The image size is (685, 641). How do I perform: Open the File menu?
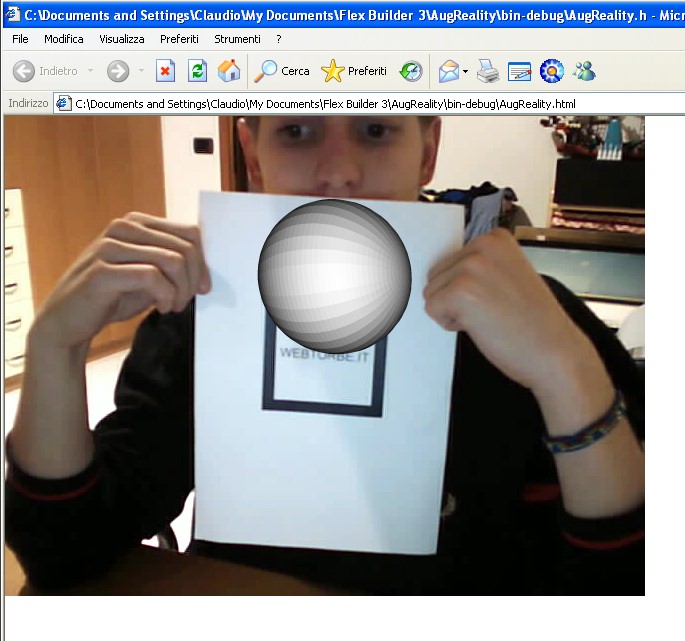[x=20, y=39]
